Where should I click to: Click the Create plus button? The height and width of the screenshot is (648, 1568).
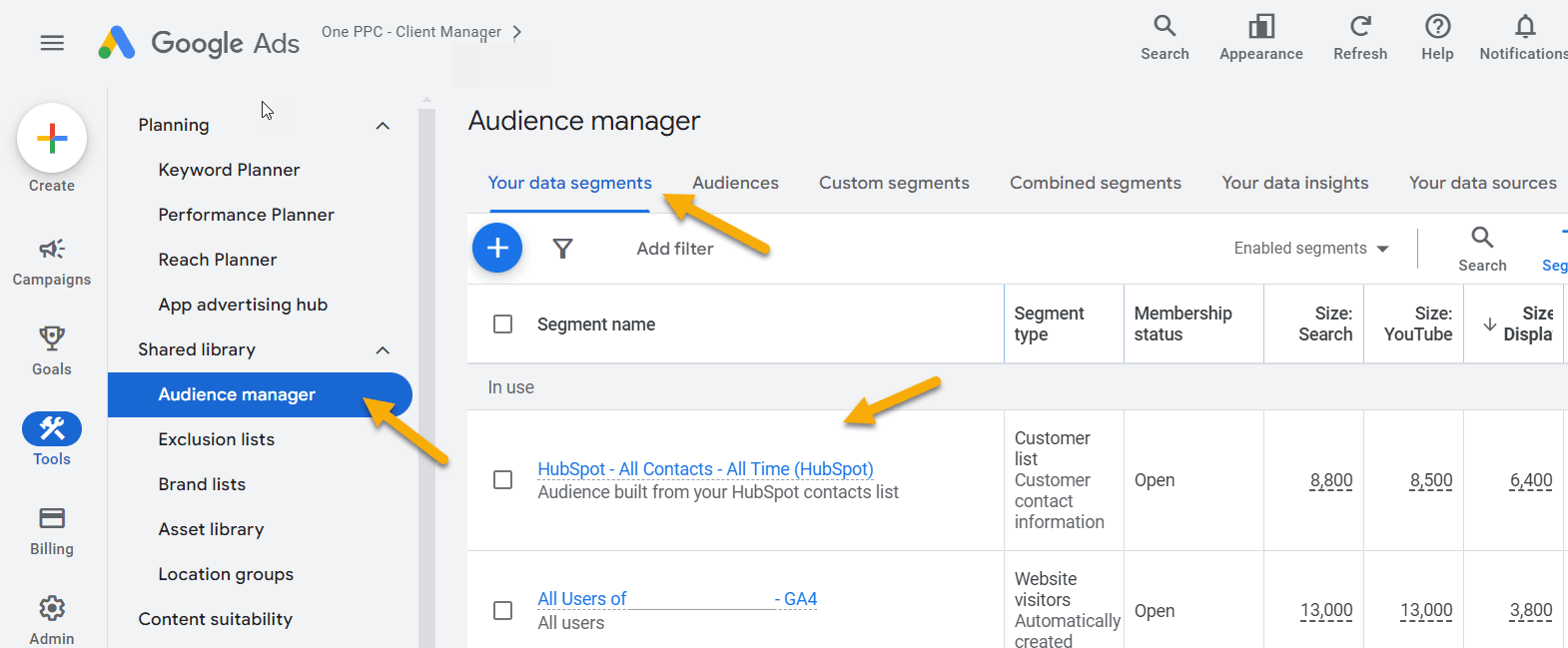(x=52, y=138)
